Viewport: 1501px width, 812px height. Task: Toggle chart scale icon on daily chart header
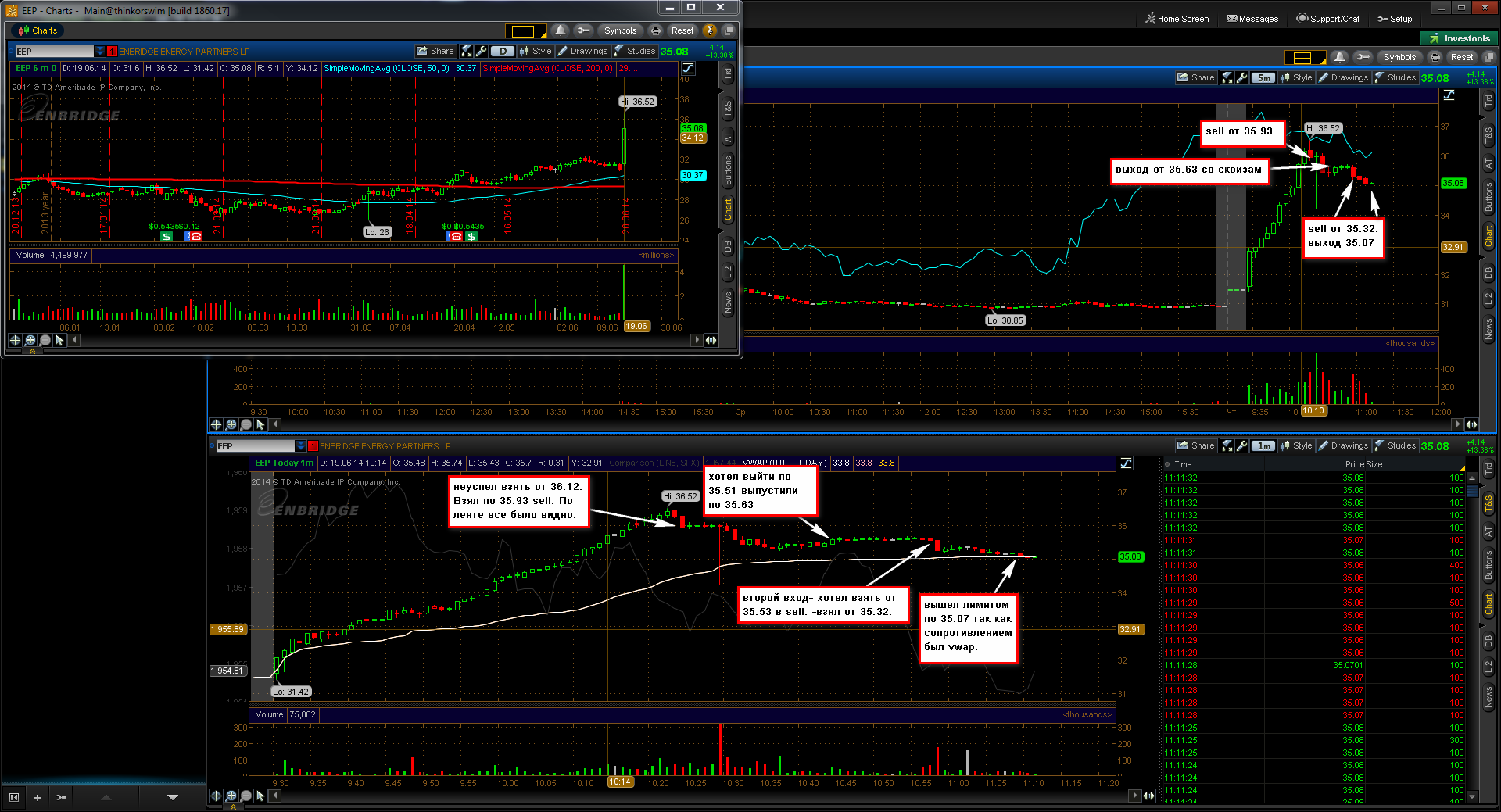tap(688, 68)
